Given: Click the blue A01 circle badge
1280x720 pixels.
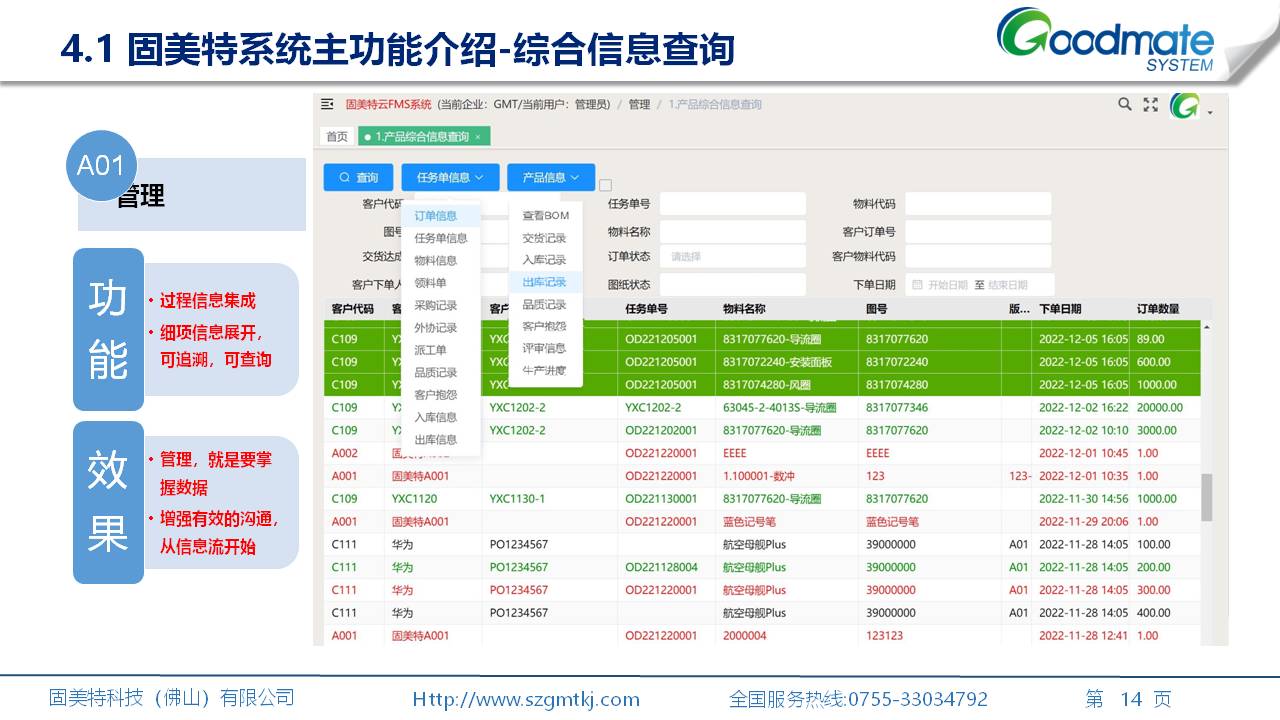Looking at the screenshot, I should tap(100, 165).
